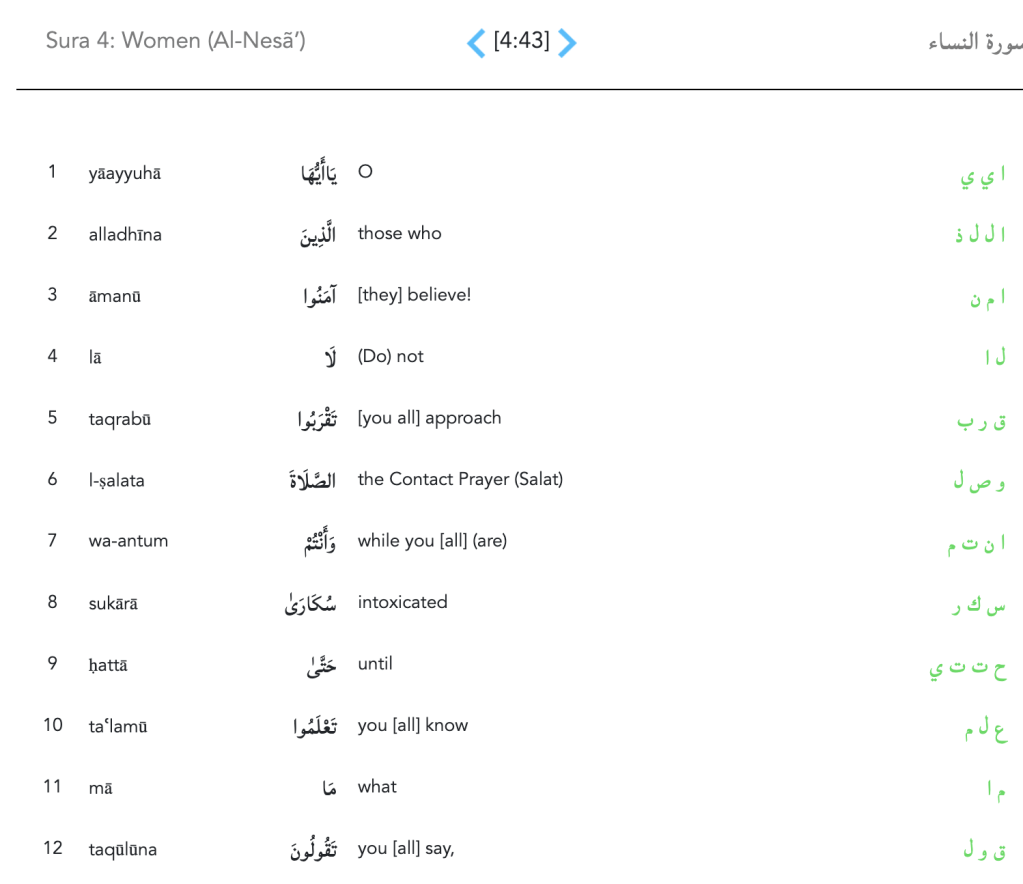Open root ق ر ب for taqrabū

pyautogui.click(x=981, y=422)
